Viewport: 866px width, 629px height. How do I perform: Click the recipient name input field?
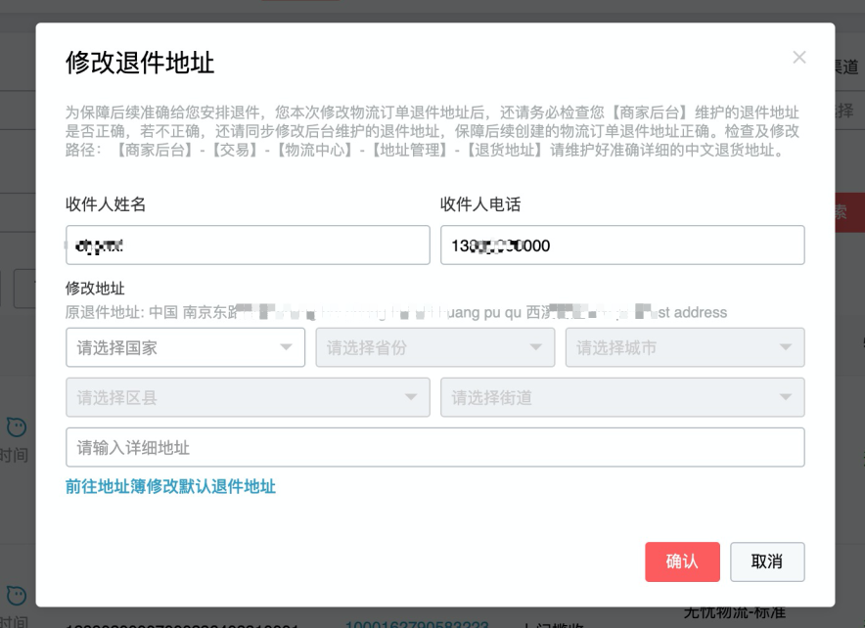[247, 245]
